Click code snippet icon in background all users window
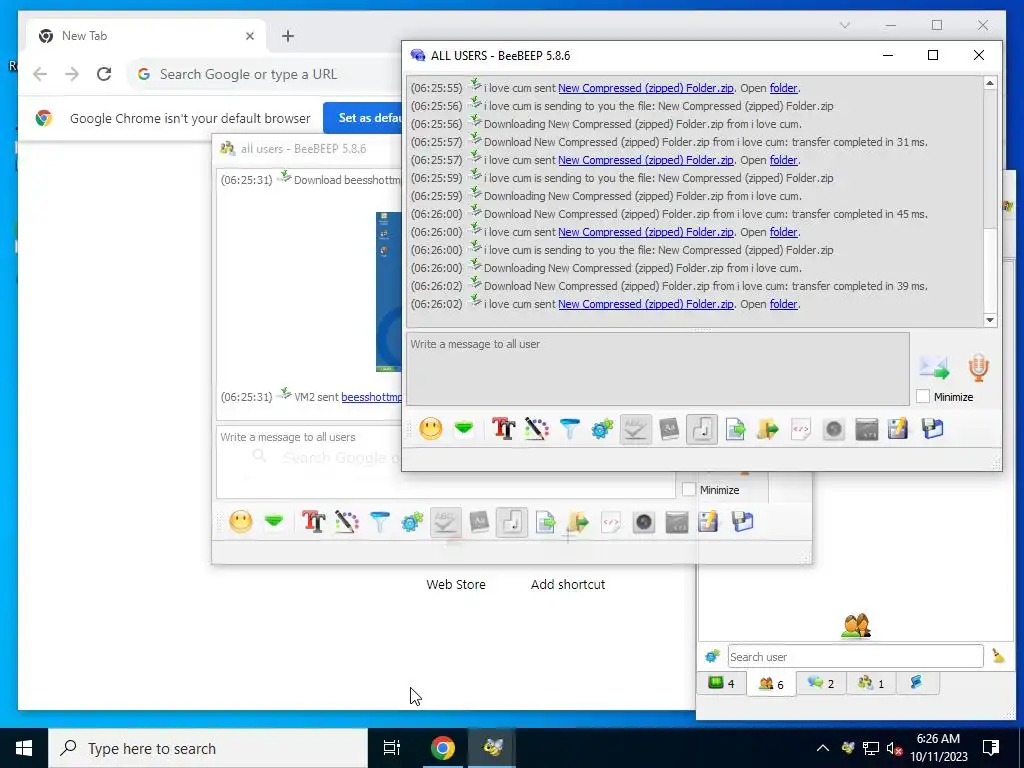Image resolution: width=1024 pixels, height=768 pixels. click(611, 522)
